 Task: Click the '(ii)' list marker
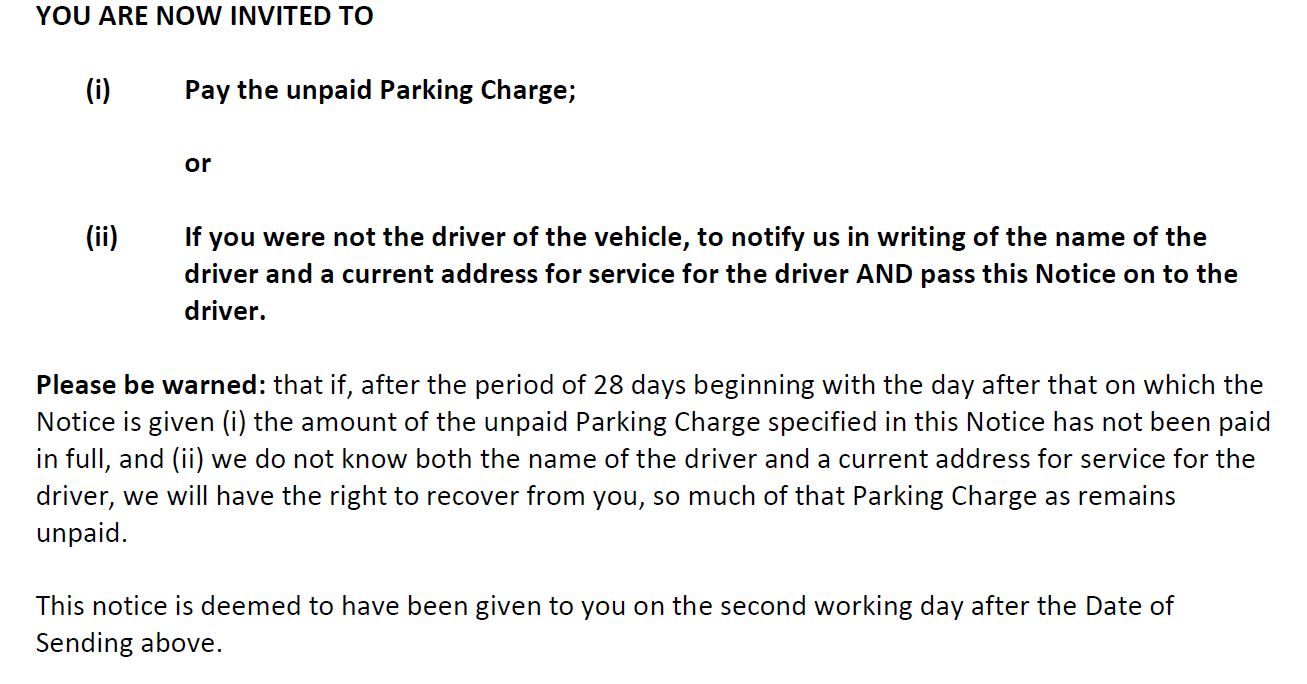[102, 237]
